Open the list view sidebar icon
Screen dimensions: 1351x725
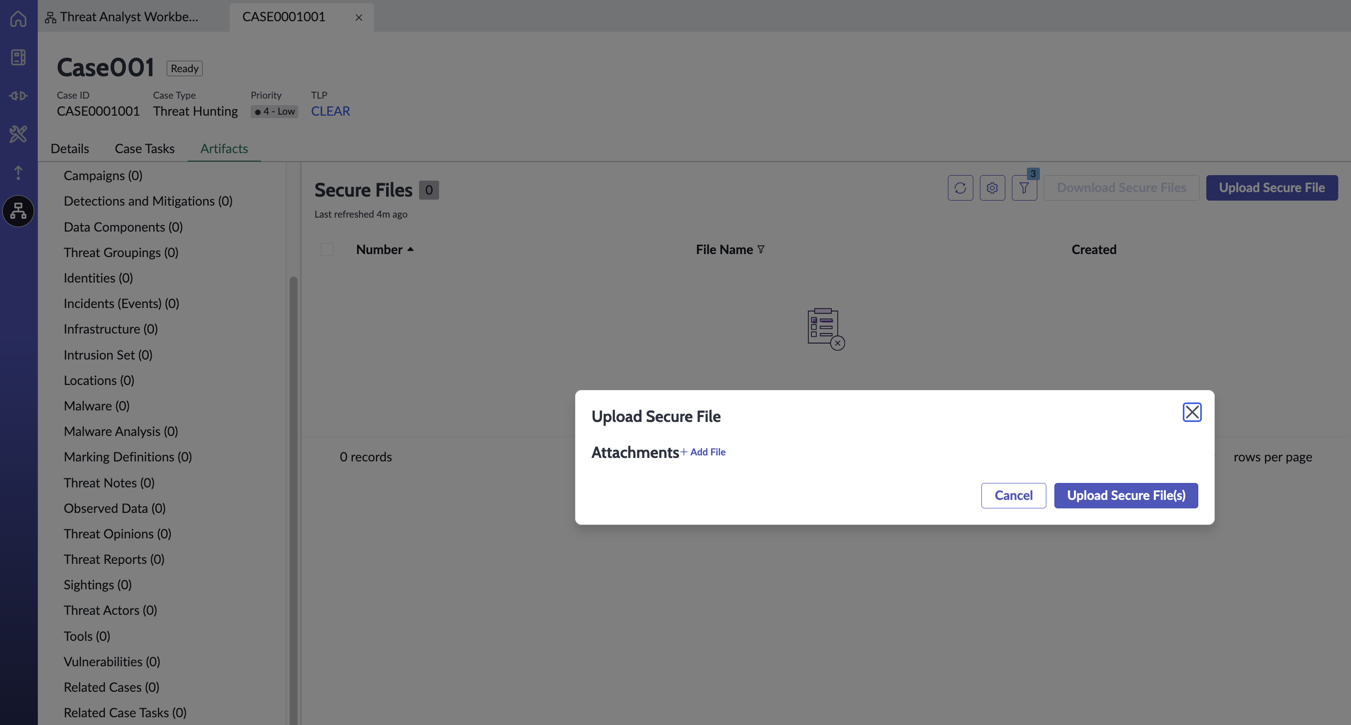(18, 57)
